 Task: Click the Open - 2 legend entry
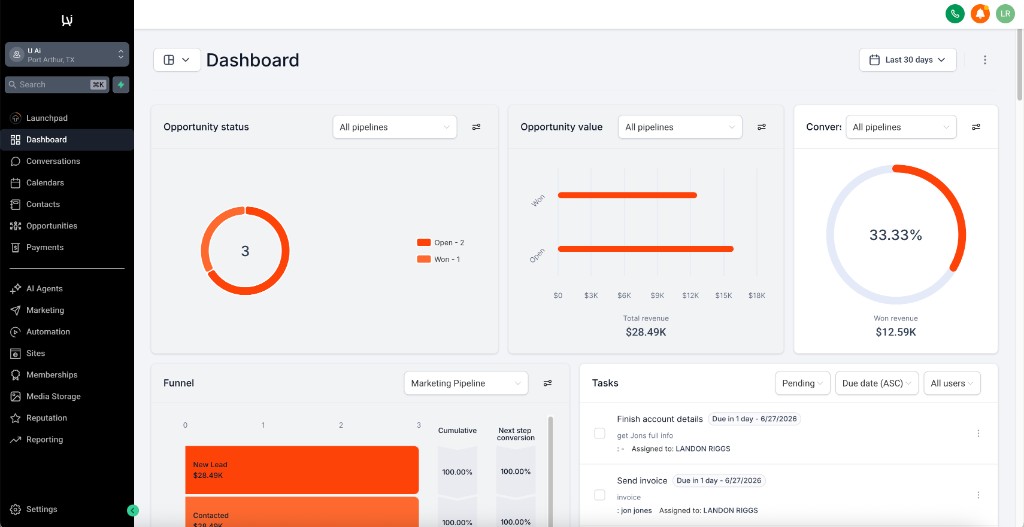point(441,242)
